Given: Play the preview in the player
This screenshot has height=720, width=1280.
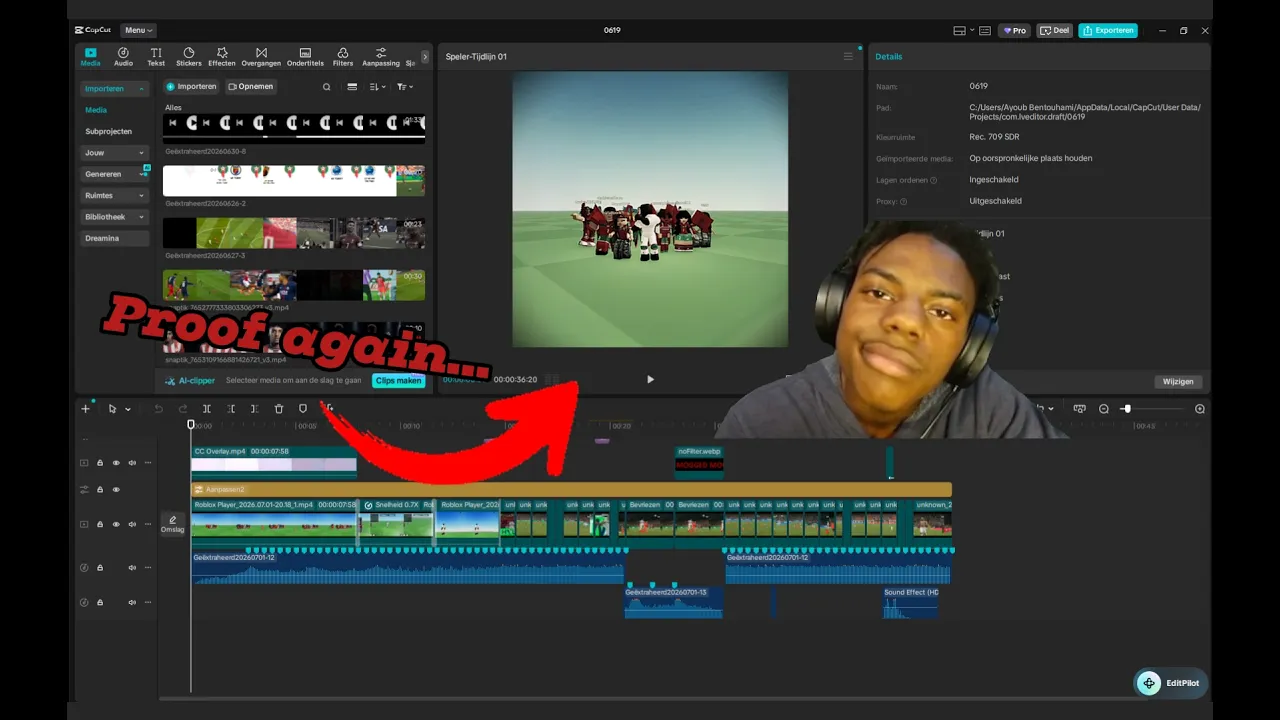Looking at the screenshot, I should [650, 380].
